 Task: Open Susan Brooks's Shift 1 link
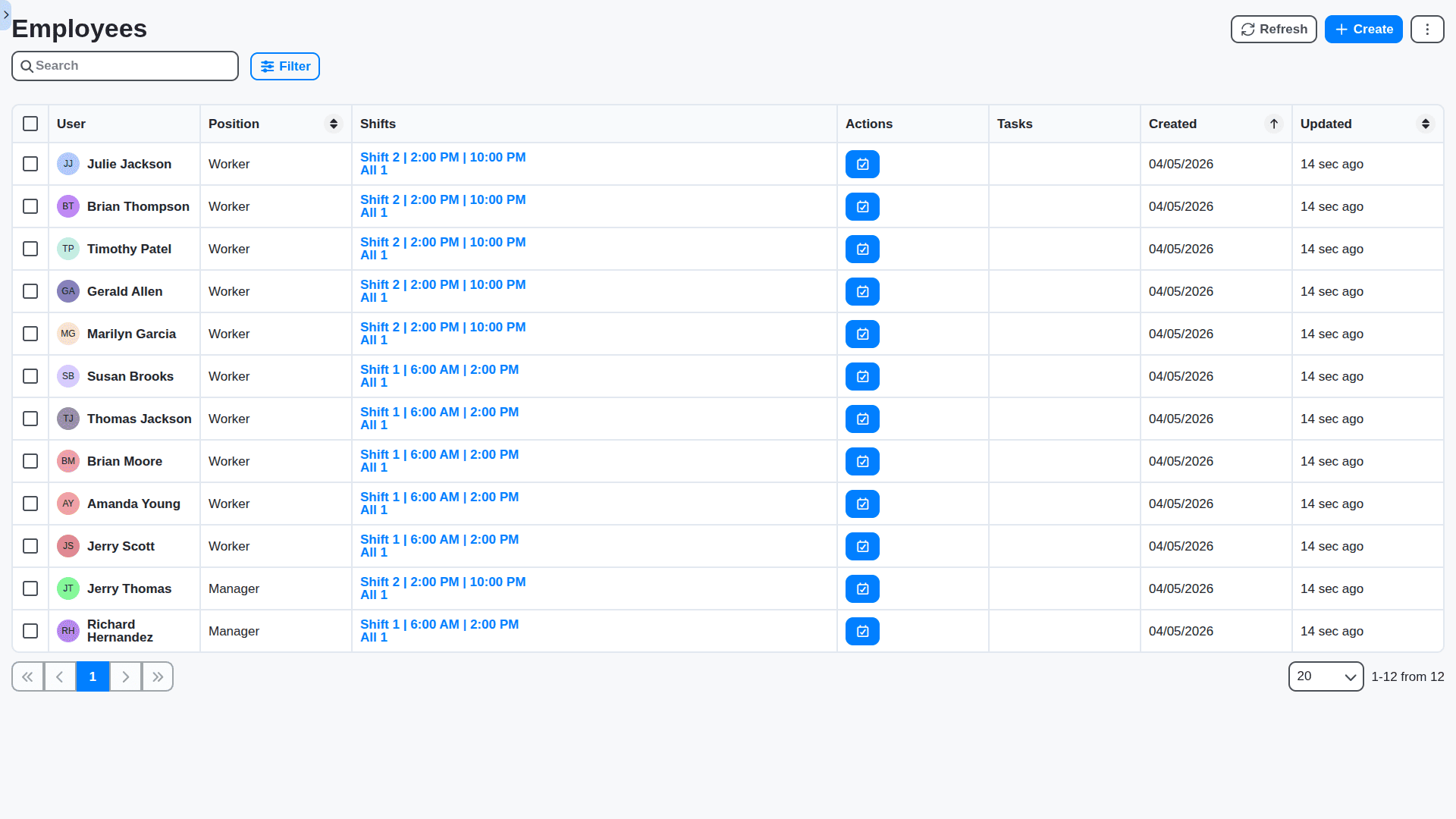tap(439, 369)
